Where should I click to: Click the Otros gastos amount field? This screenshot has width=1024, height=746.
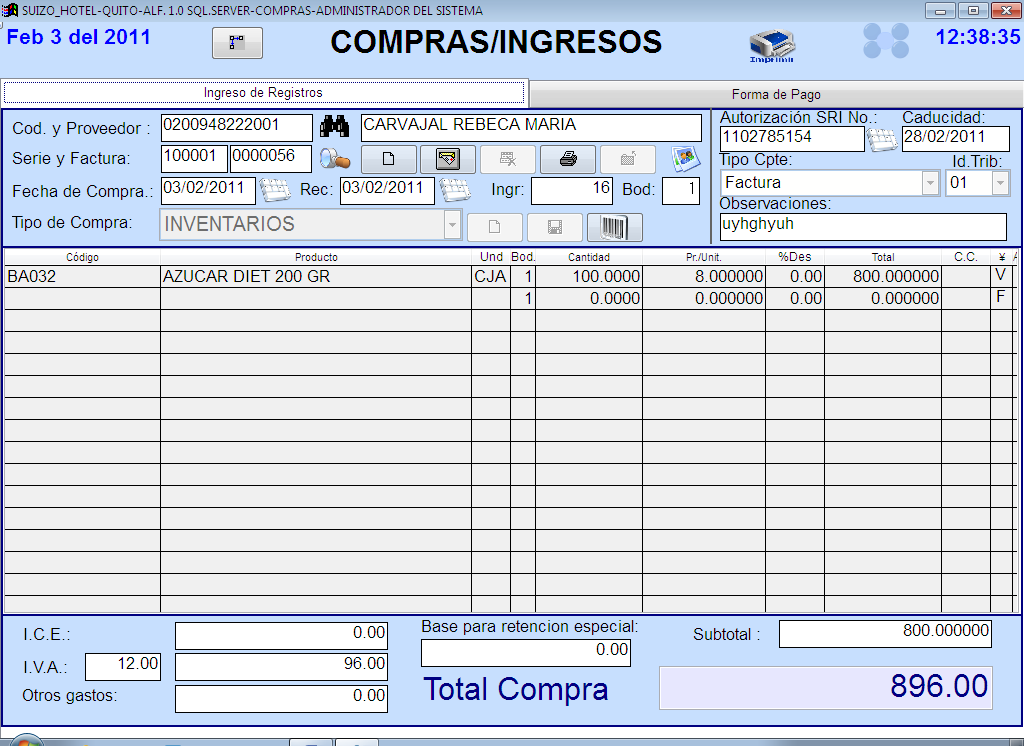[281, 696]
